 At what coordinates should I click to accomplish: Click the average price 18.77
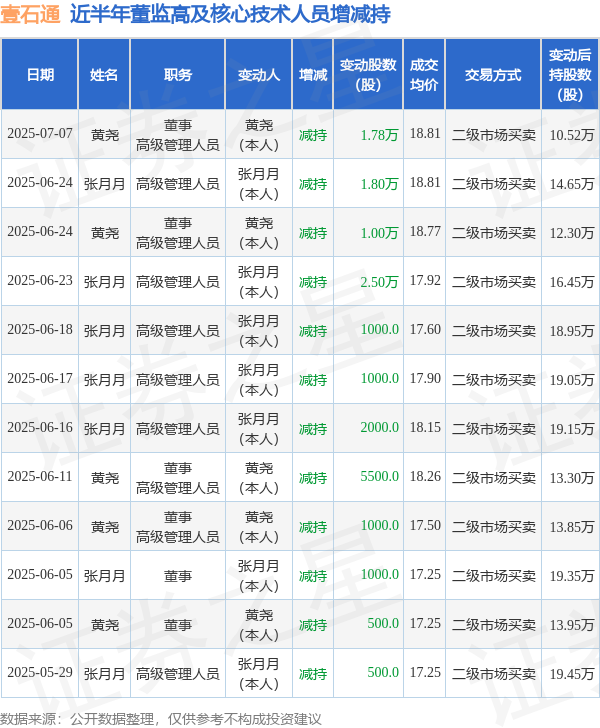425,232
